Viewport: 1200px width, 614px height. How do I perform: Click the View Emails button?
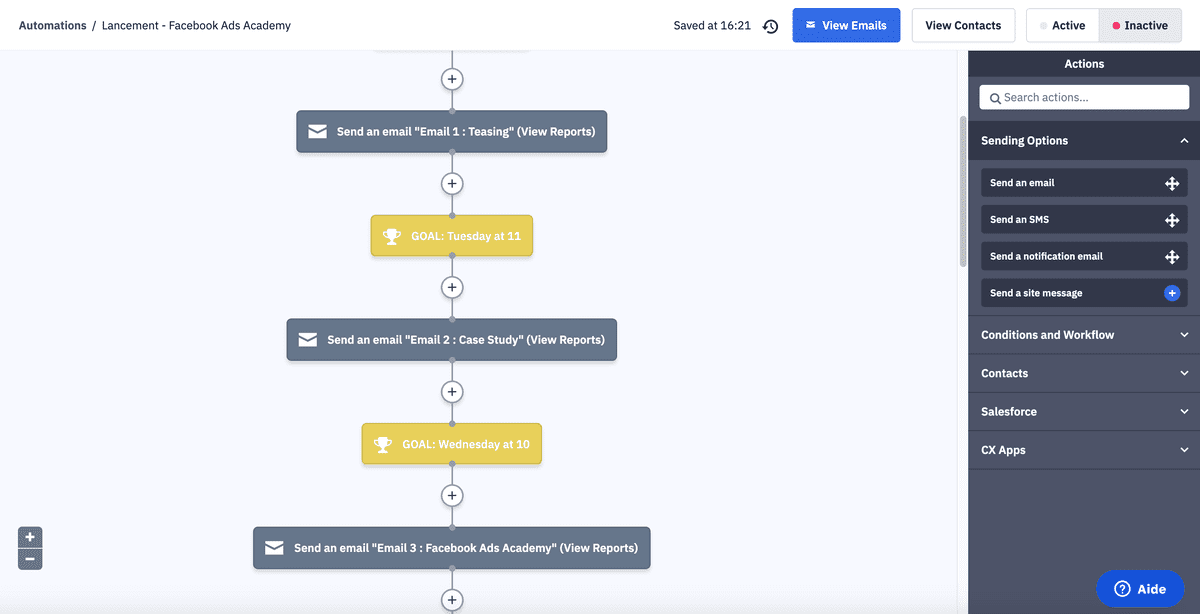point(846,26)
